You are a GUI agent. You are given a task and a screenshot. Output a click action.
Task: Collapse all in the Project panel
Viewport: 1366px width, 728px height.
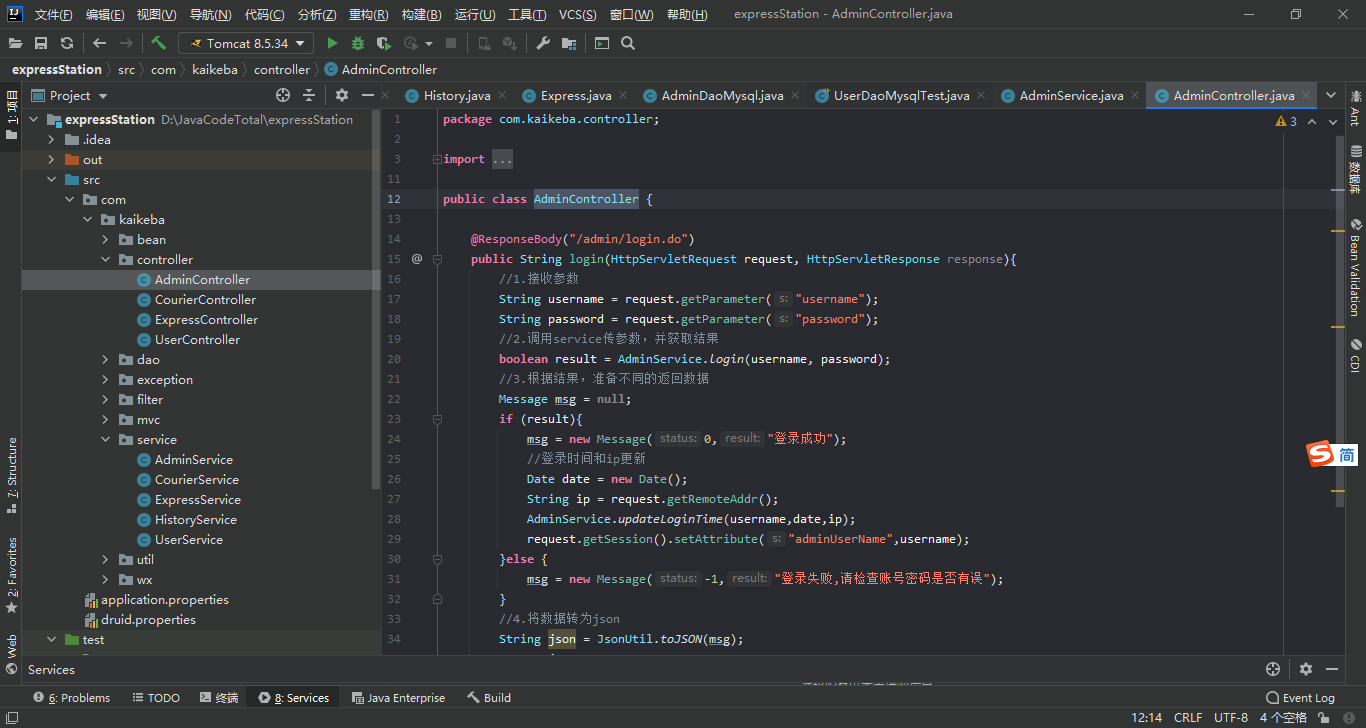point(309,95)
